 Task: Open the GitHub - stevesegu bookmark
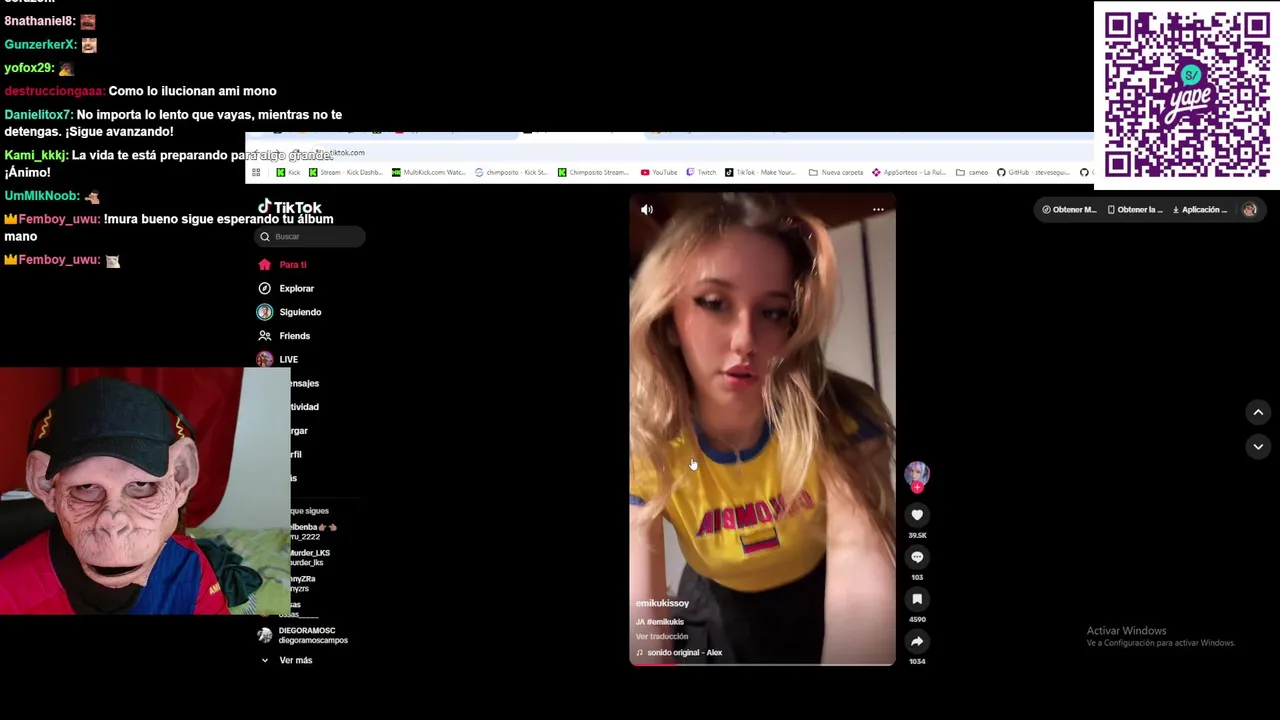tap(1033, 172)
